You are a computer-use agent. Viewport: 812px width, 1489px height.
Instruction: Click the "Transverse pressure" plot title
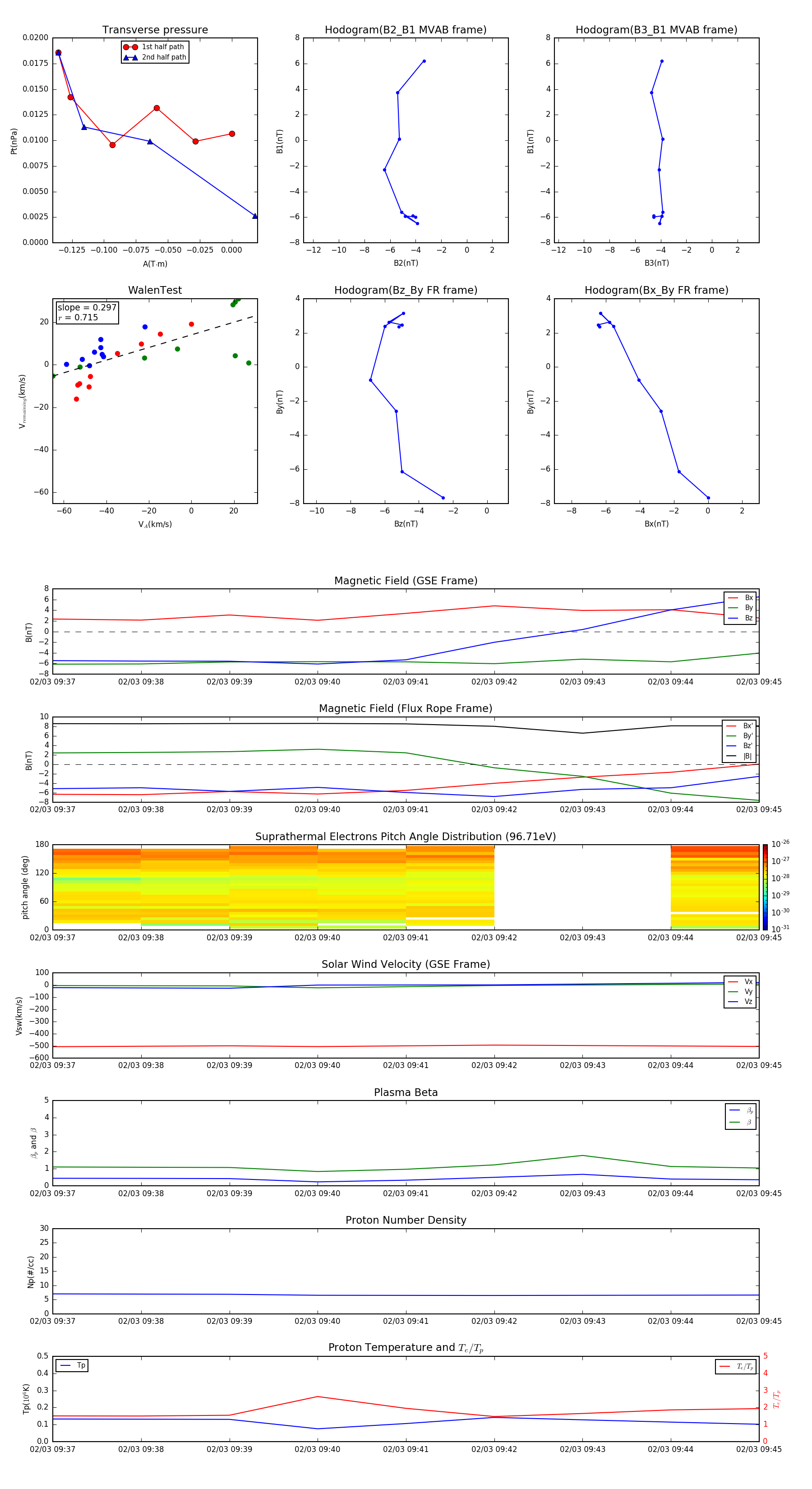point(155,30)
